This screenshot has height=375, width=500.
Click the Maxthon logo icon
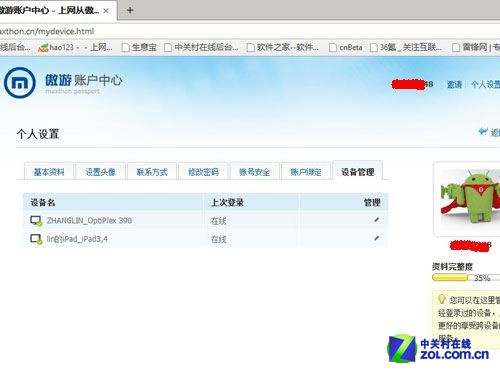pyautogui.click(x=20, y=83)
